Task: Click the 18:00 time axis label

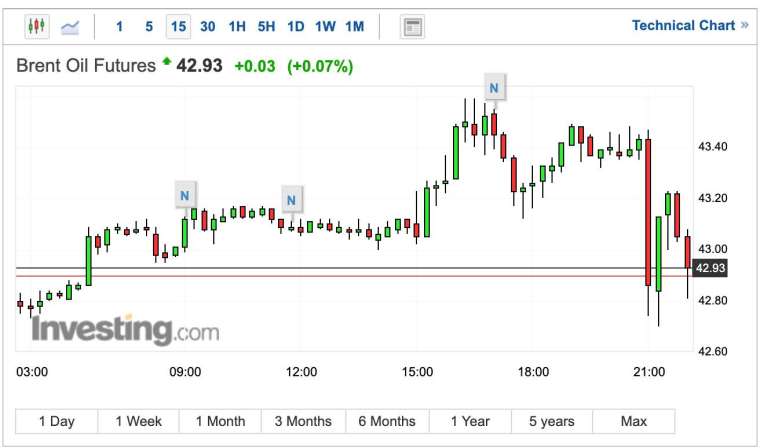Action: (533, 372)
